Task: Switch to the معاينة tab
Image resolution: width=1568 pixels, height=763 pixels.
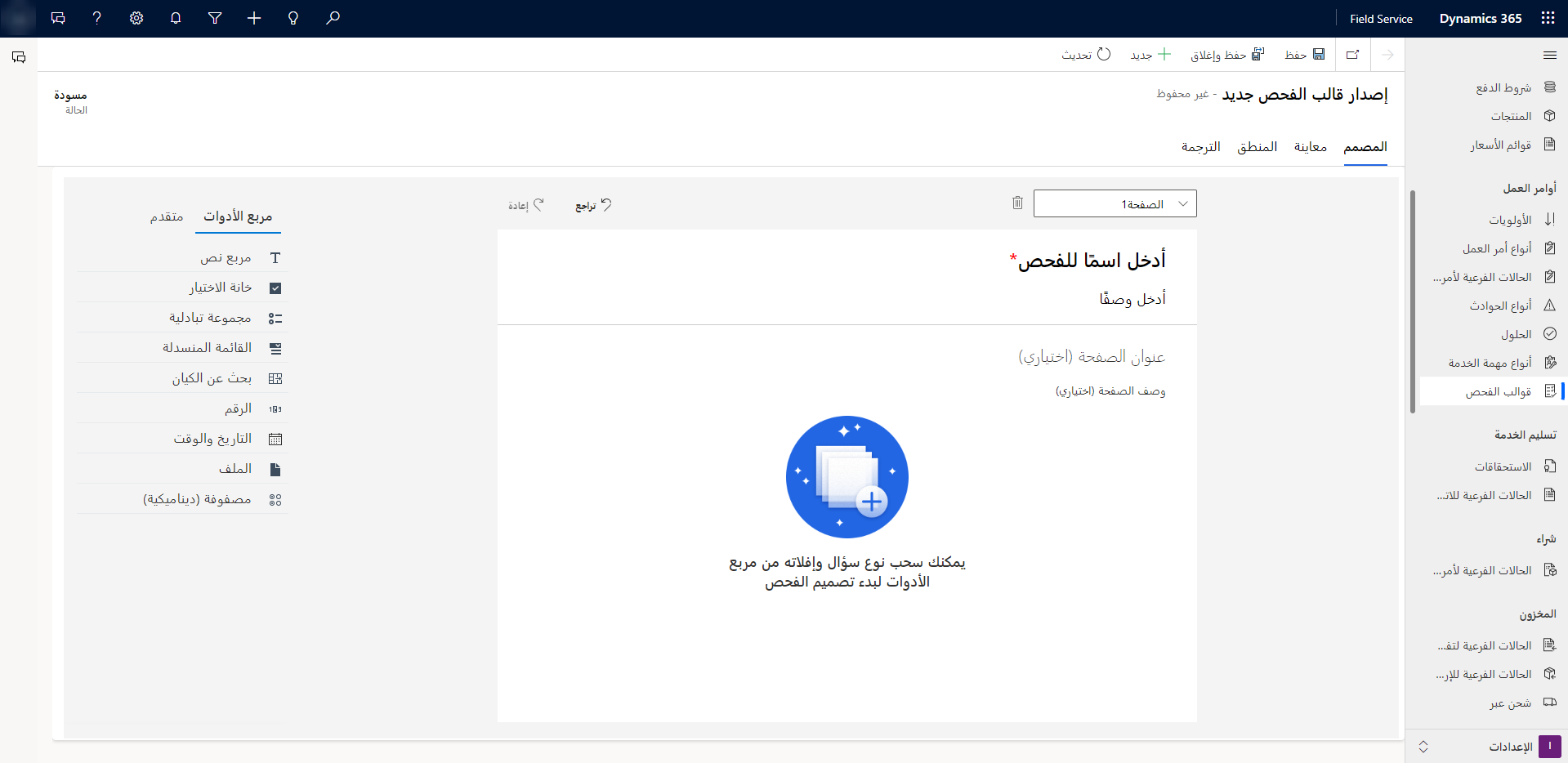Action: tap(1311, 147)
